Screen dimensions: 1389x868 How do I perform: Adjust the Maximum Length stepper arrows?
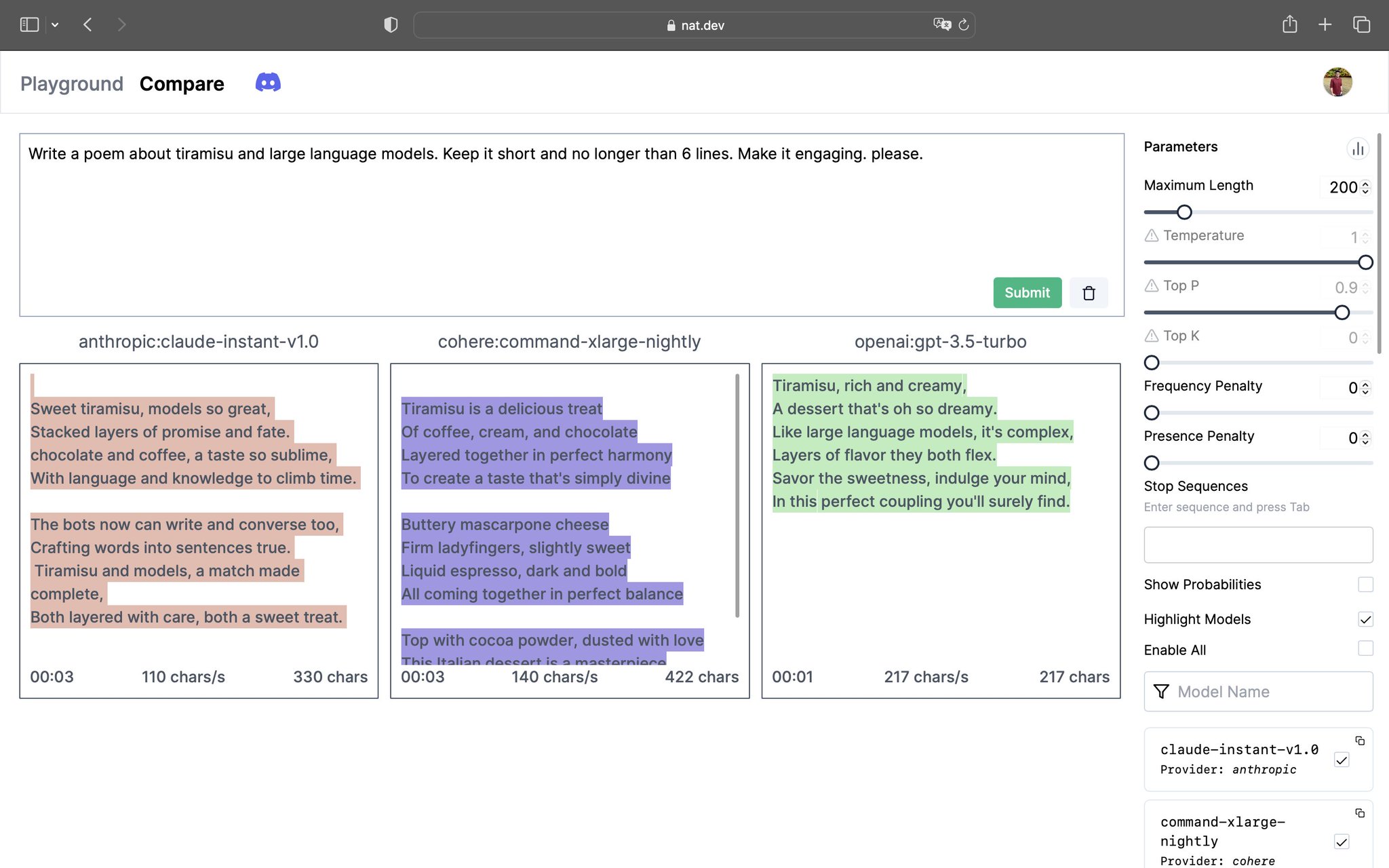click(x=1365, y=187)
